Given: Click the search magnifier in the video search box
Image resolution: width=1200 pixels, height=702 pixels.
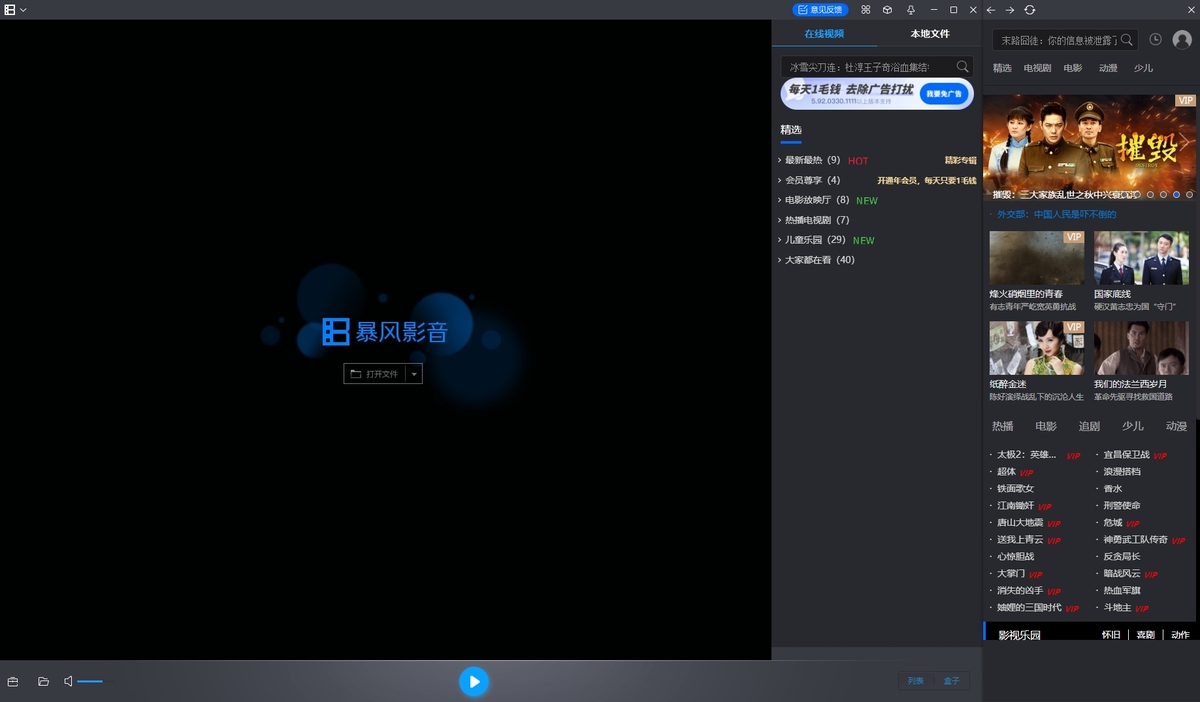Looking at the screenshot, I should pos(962,66).
